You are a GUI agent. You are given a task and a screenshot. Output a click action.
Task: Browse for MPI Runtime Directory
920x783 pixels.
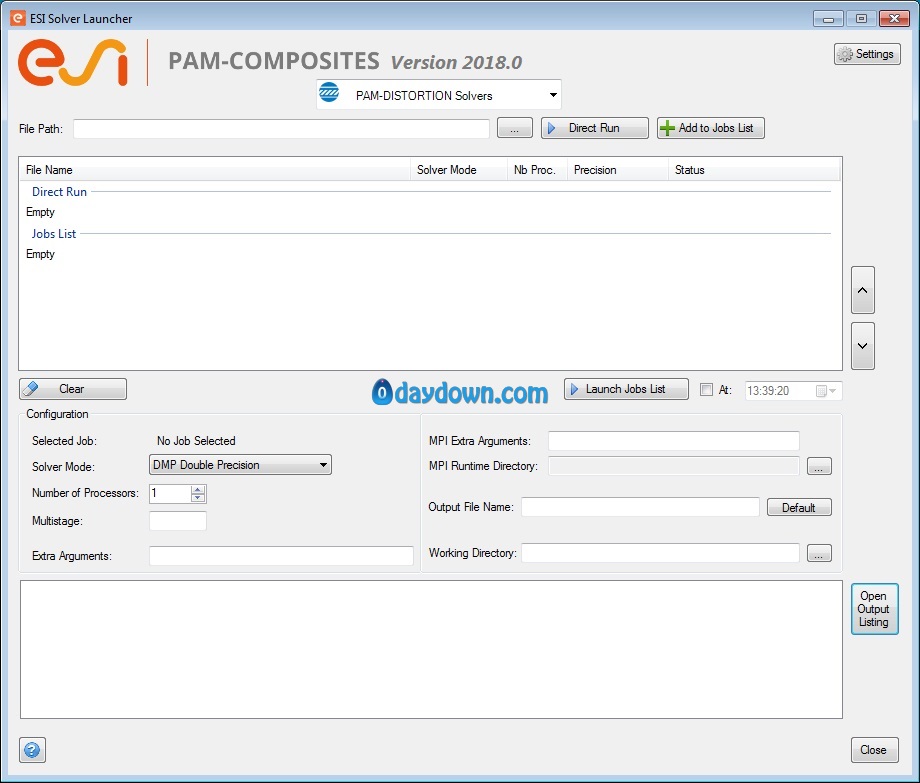pyautogui.click(x=819, y=466)
